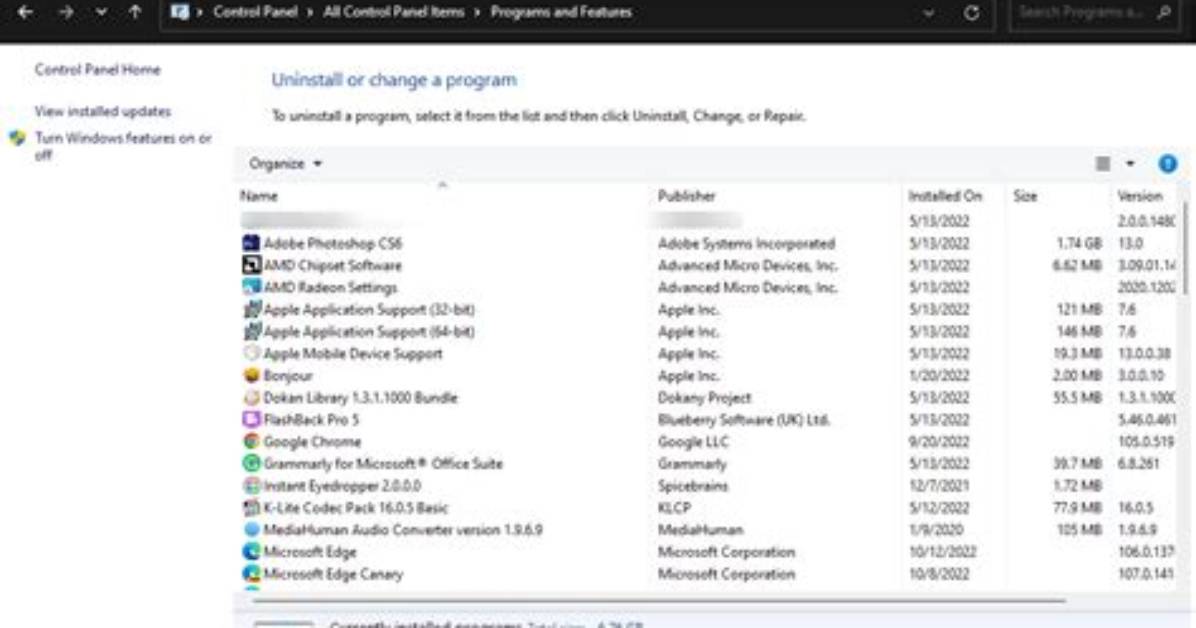
Task: Select the Microsoft Edge icon
Action: coord(251,552)
